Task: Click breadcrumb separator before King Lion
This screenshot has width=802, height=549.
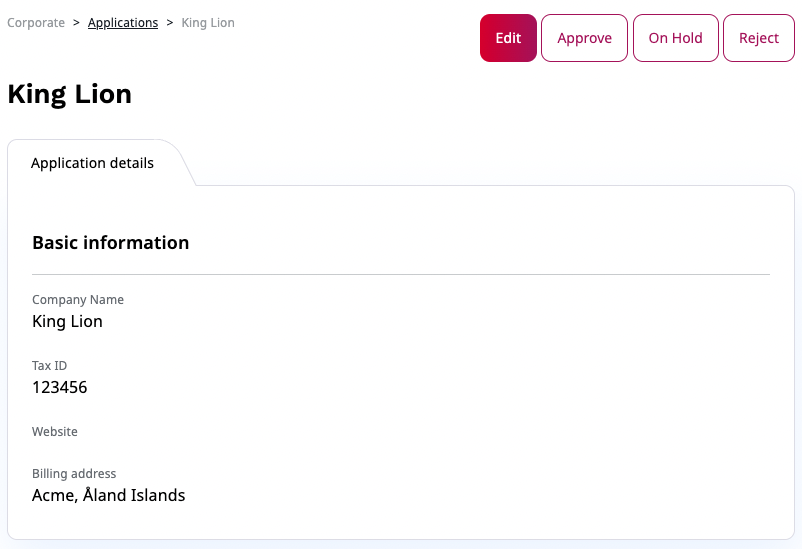Action: click(x=170, y=23)
